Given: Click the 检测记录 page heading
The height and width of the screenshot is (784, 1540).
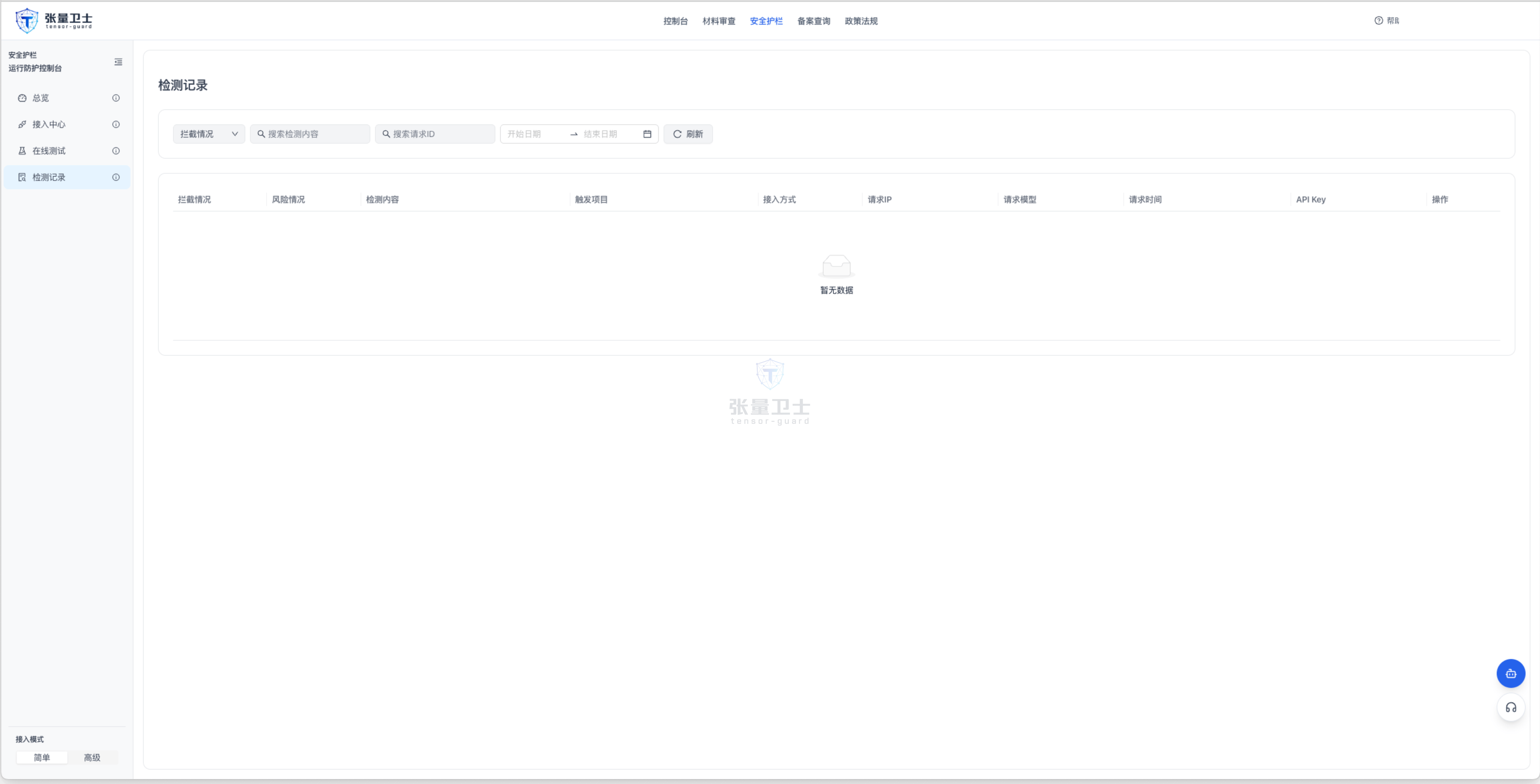Looking at the screenshot, I should coord(183,85).
